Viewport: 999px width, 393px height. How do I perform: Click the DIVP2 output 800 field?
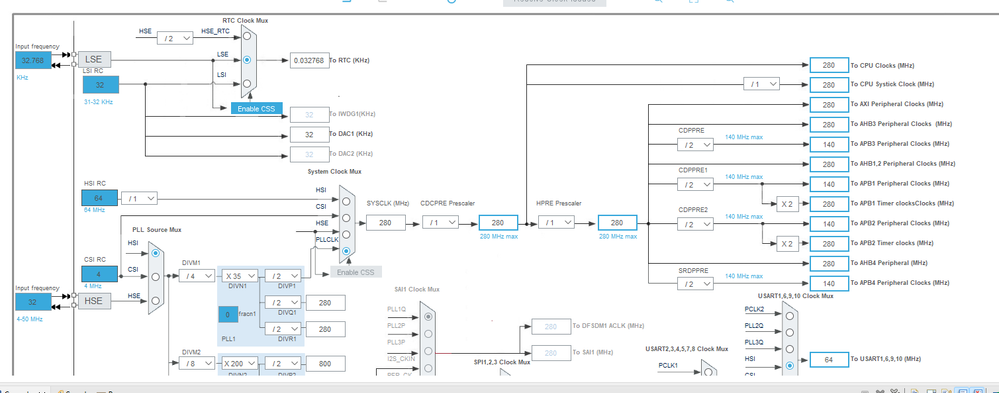[x=326, y=363]
